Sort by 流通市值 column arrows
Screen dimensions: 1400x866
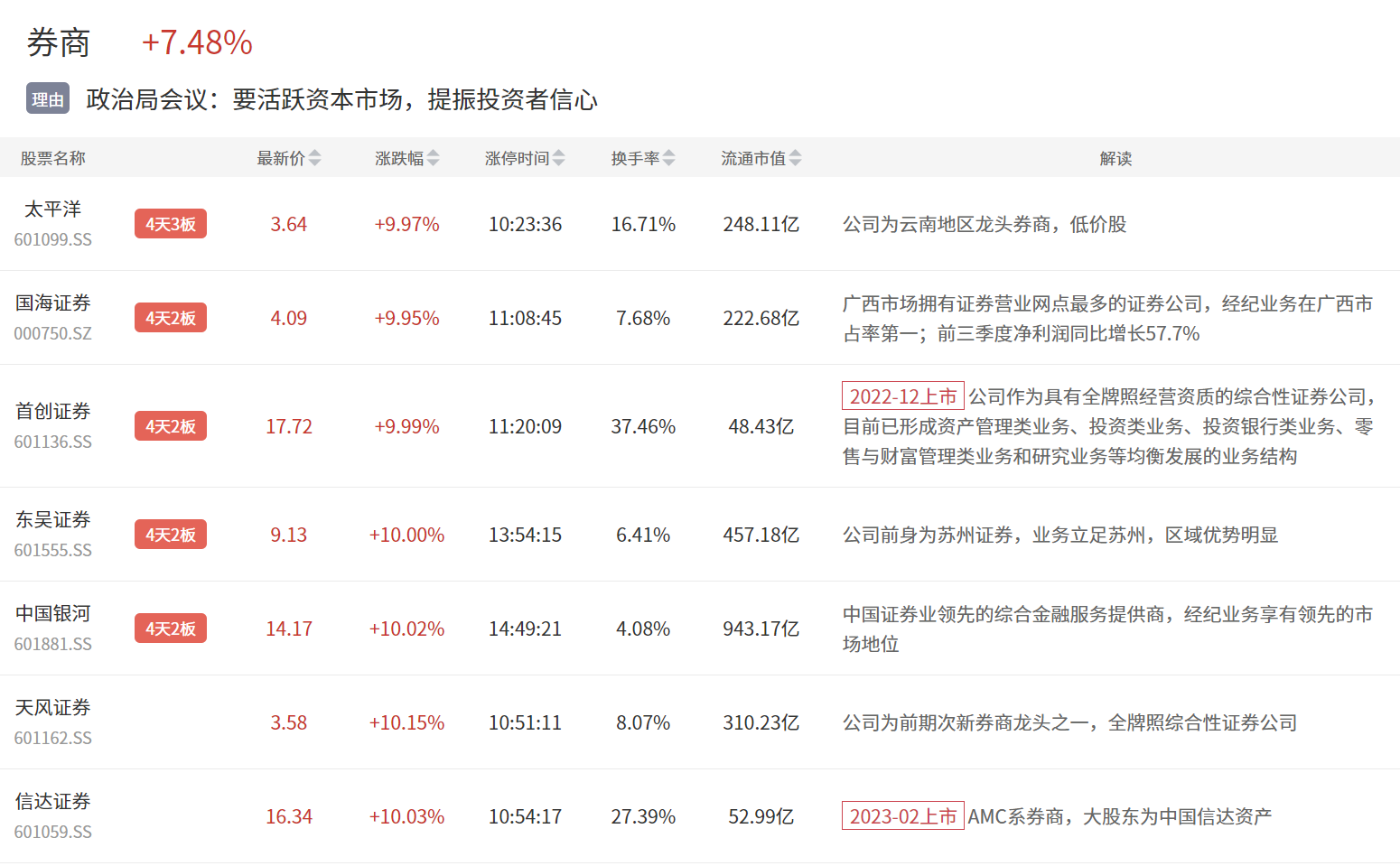pyautogui.click(x=795, y=158)
